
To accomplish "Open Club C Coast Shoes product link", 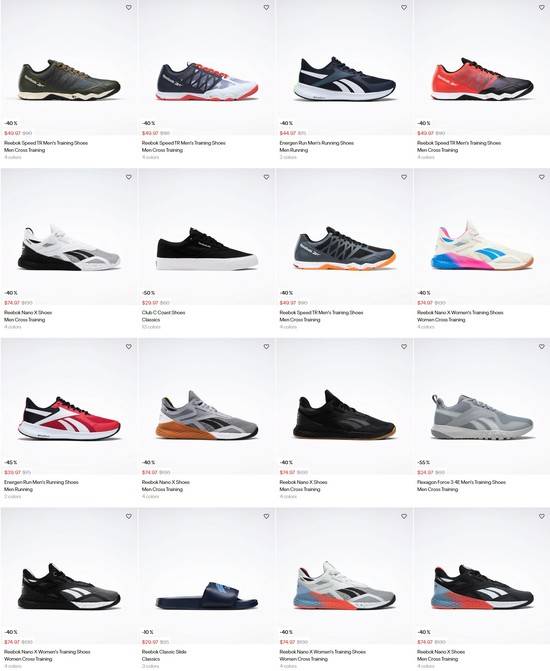I will (164, 312).
